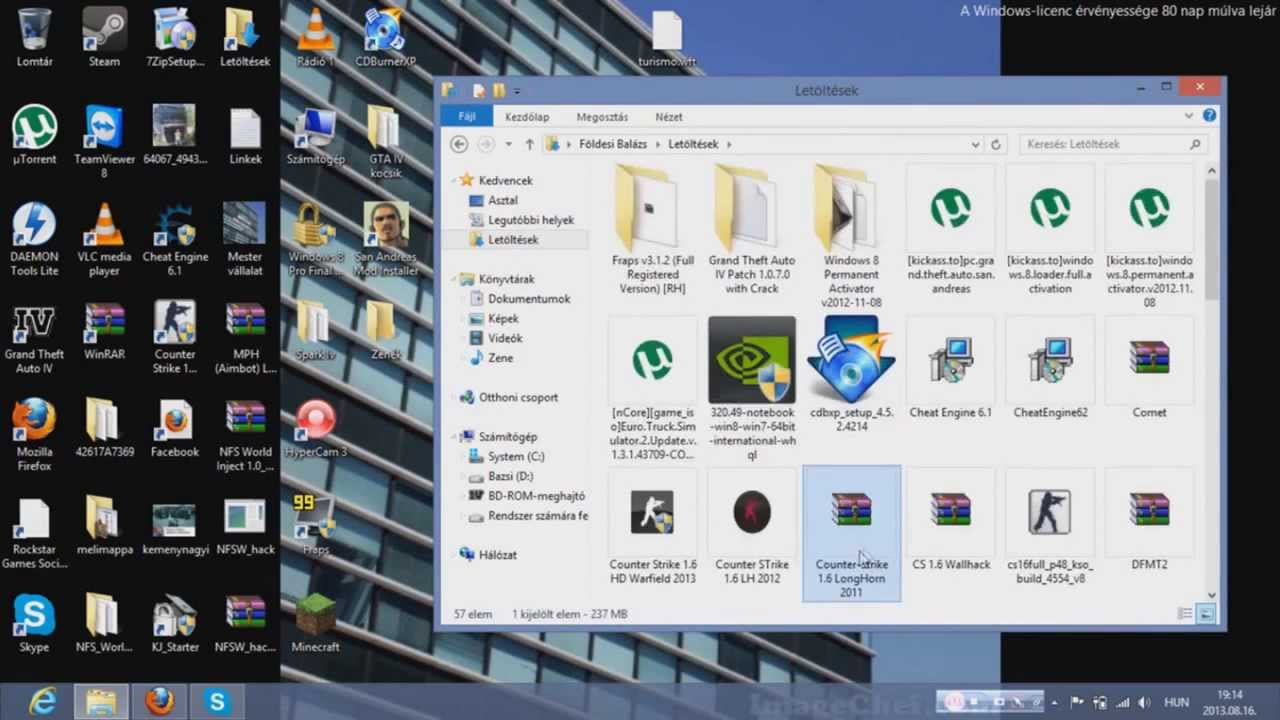Open Internet Explorer from taskbar
This screenshot has width=1280, height=720.
point(42,702)
